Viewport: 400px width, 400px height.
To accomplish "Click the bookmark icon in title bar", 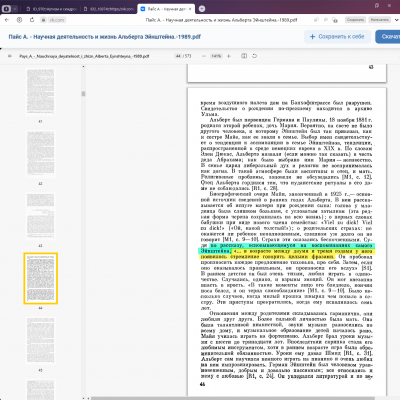I will [377, 5].
